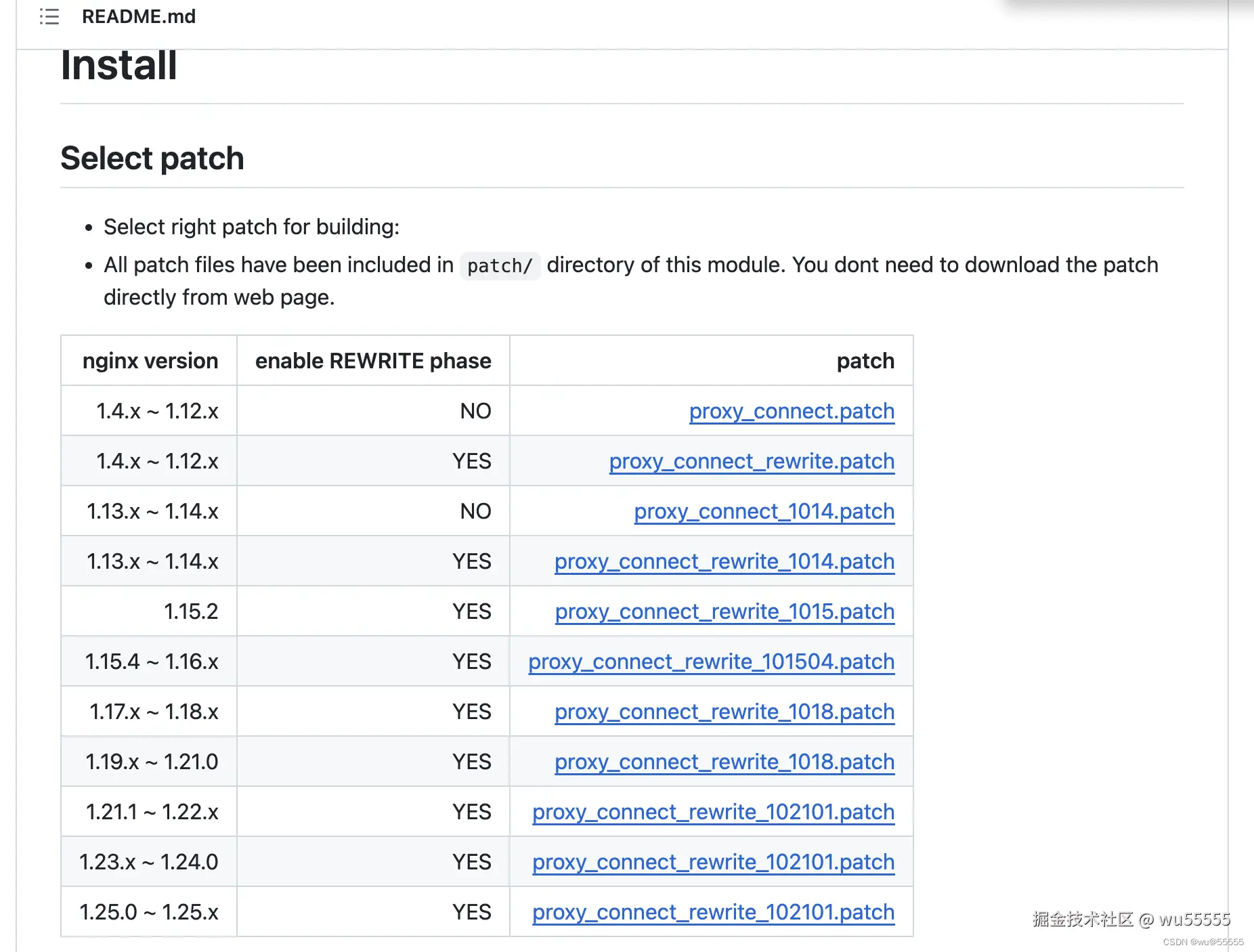Click the nginx version column header
This screenshot has width=1254, height=952.
coord(150,361)
